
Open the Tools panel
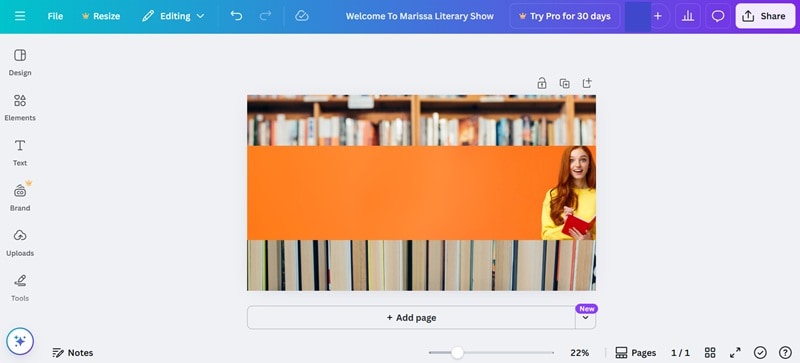[x=20, y=287]
